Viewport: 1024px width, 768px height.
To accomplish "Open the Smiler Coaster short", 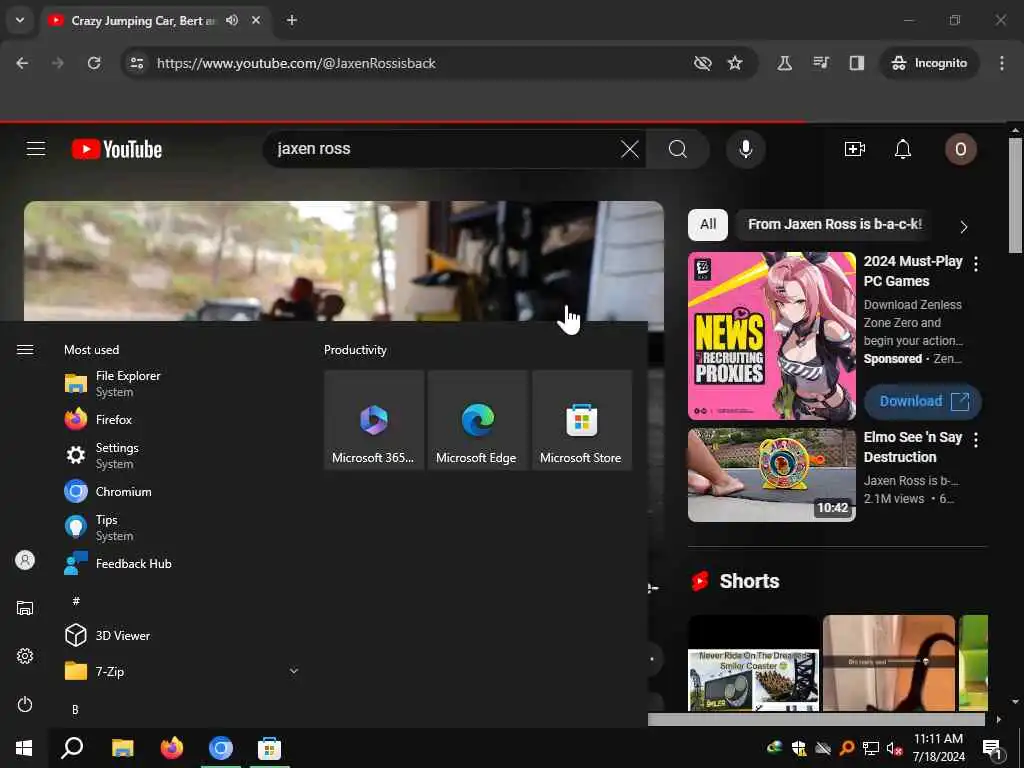I will (x=754, y=663).
